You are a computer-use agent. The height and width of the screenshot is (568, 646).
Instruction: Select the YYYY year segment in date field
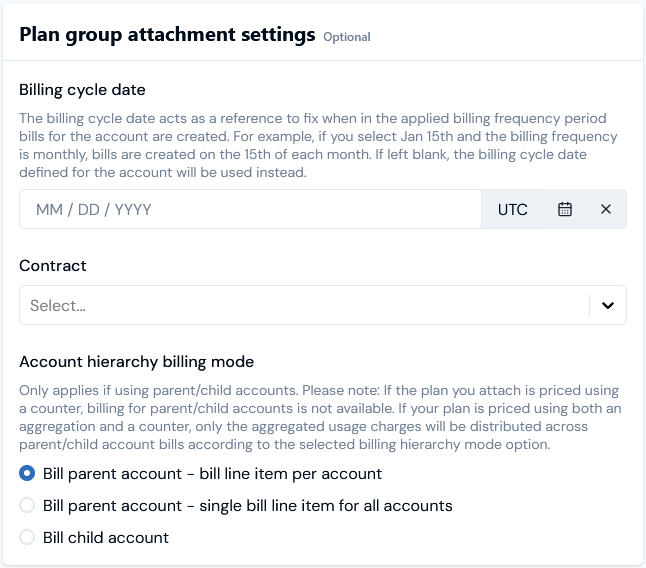click(x=133, y=210)
